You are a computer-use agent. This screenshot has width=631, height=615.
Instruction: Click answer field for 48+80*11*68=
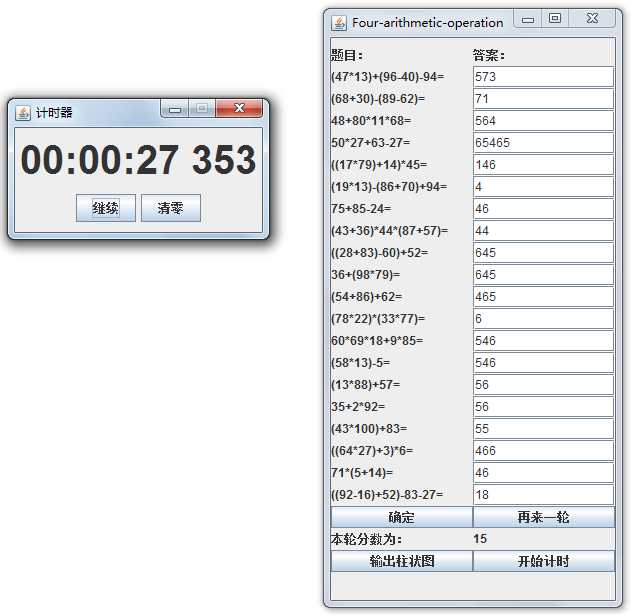(543, 121)
